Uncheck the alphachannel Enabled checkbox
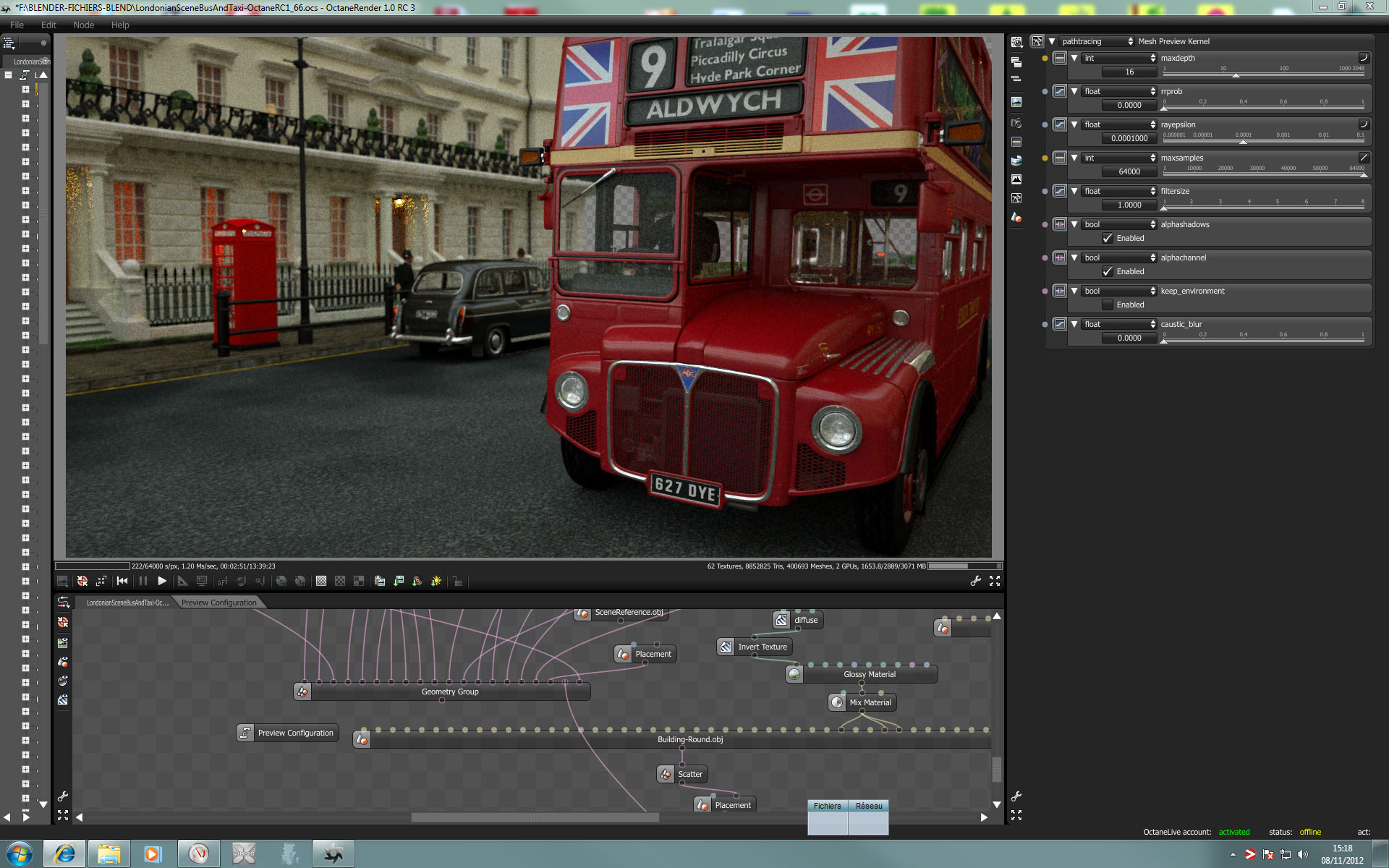 click(x=1107, y=271)
